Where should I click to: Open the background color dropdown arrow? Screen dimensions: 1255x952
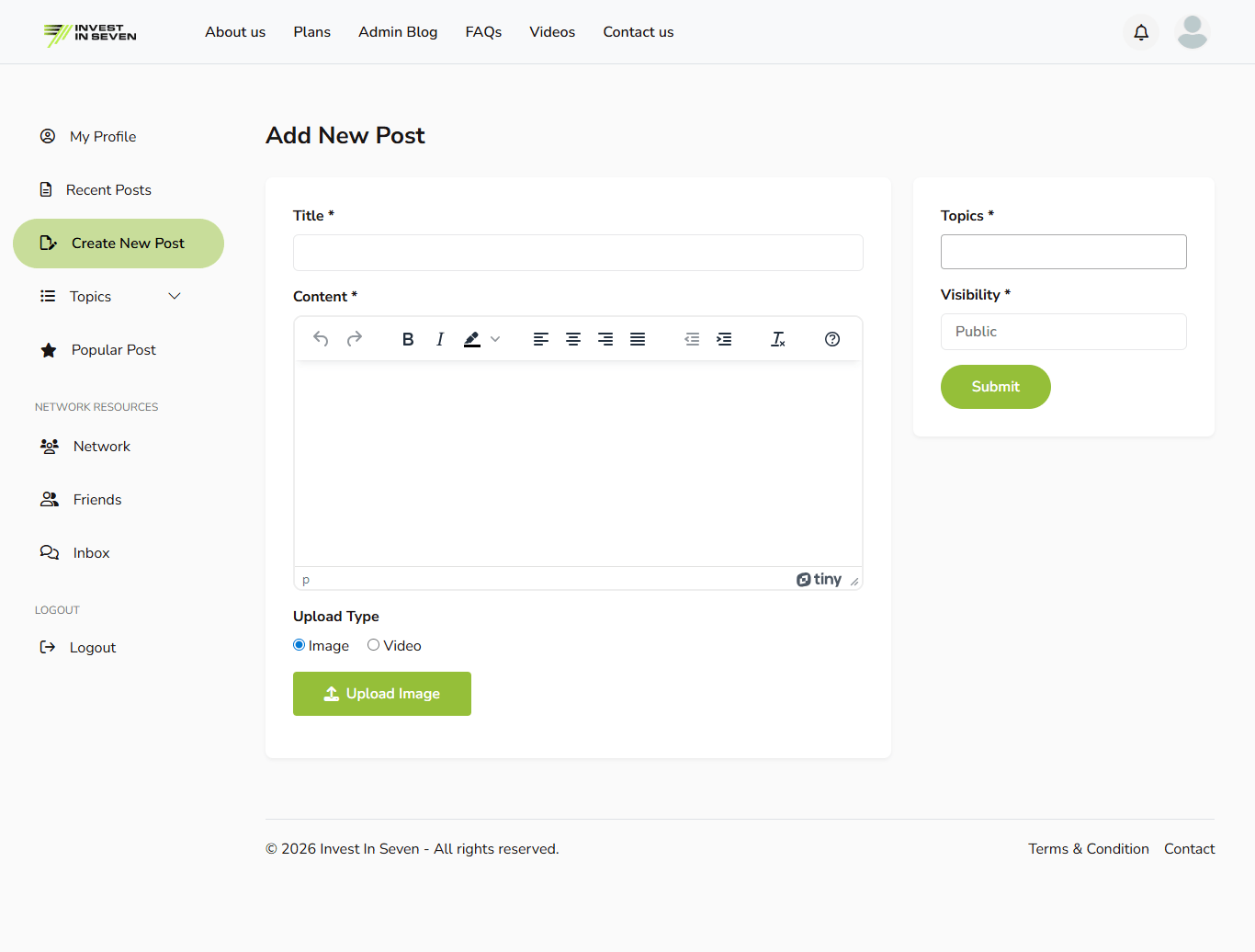pyautogui.click(x=495, y=339)
